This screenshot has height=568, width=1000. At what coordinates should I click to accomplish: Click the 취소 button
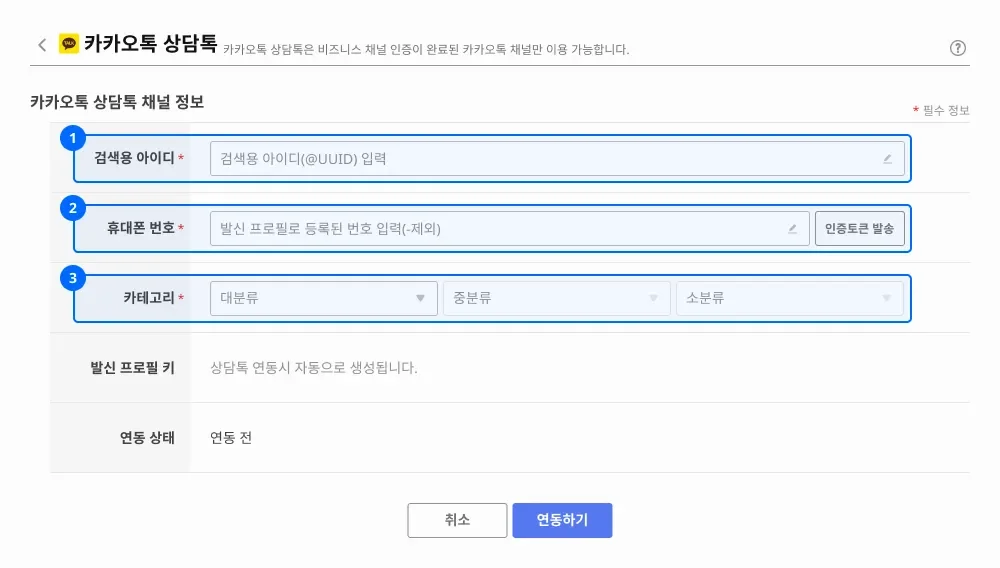[x=457, y=520]
